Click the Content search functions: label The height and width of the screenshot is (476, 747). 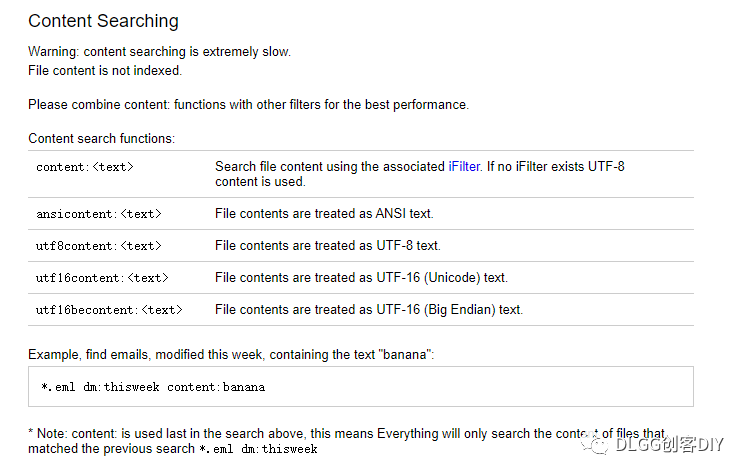point(101,139)
